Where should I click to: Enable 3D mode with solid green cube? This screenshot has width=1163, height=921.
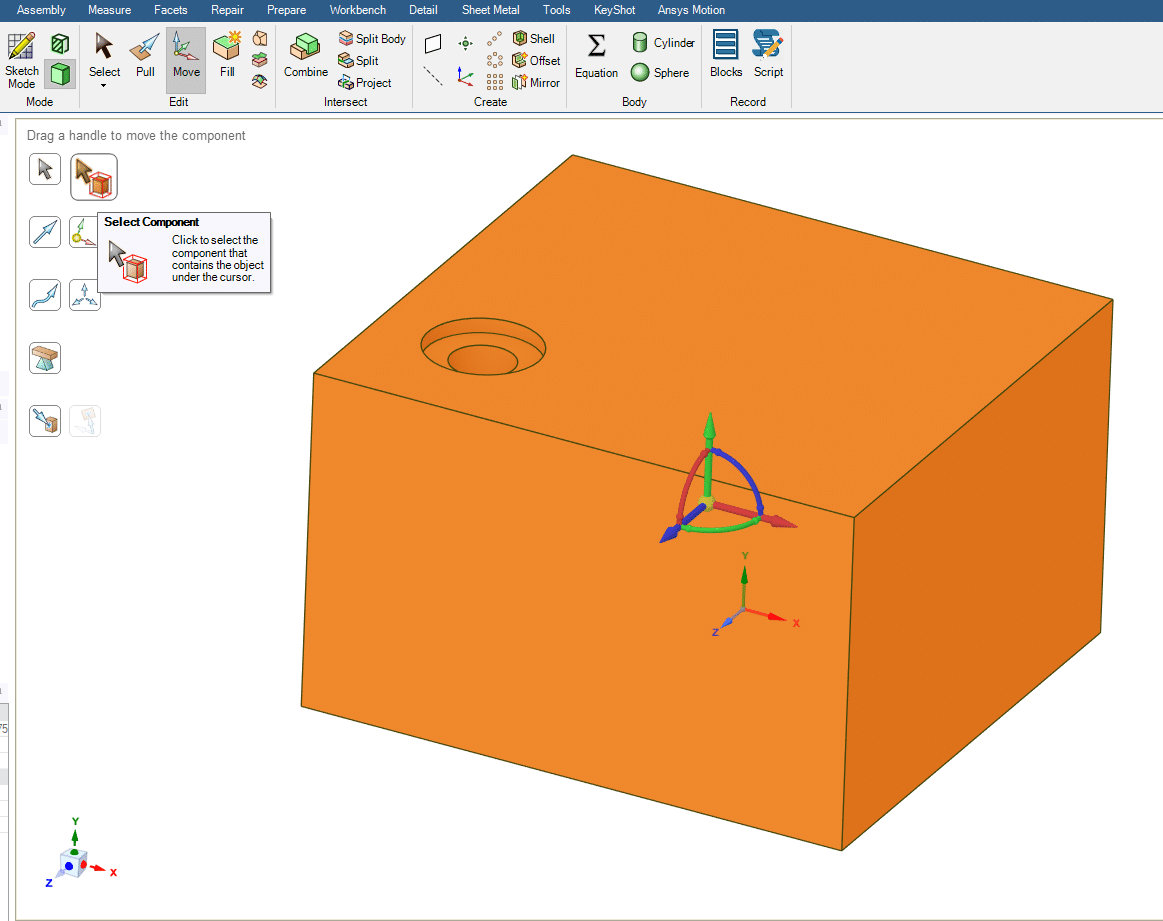(x=61, y=73)
